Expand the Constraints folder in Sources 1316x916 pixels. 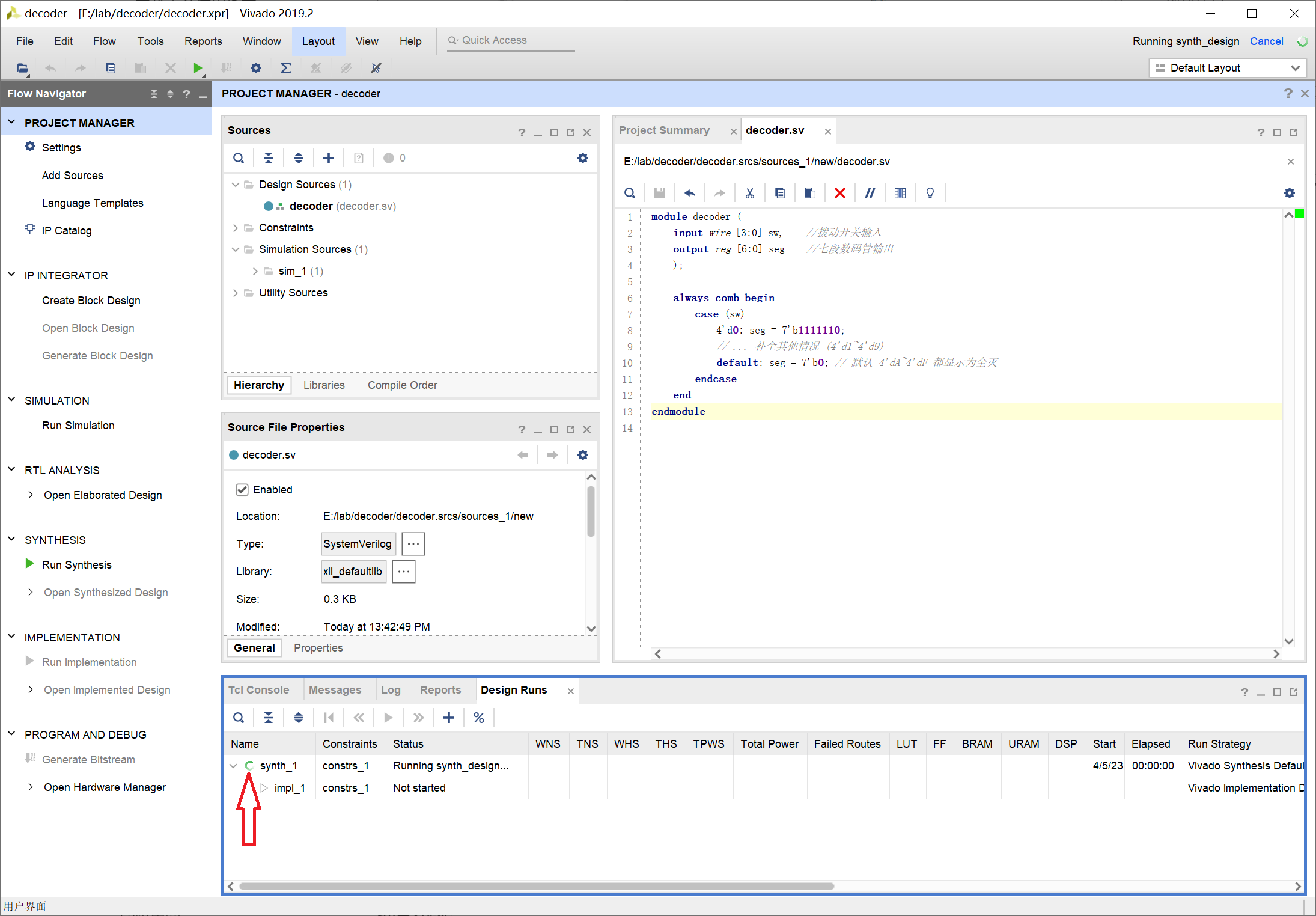tap(236, 228)
